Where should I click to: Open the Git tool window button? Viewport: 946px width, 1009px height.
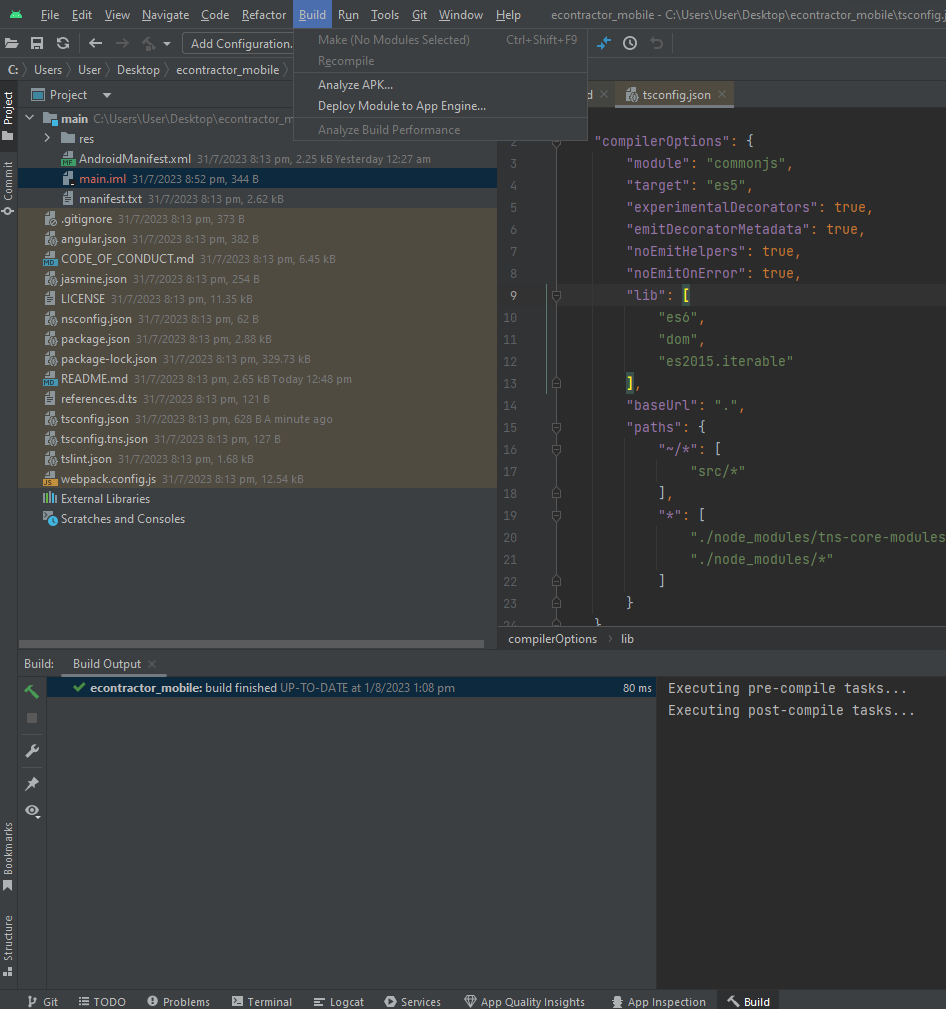coord(42,1001)
